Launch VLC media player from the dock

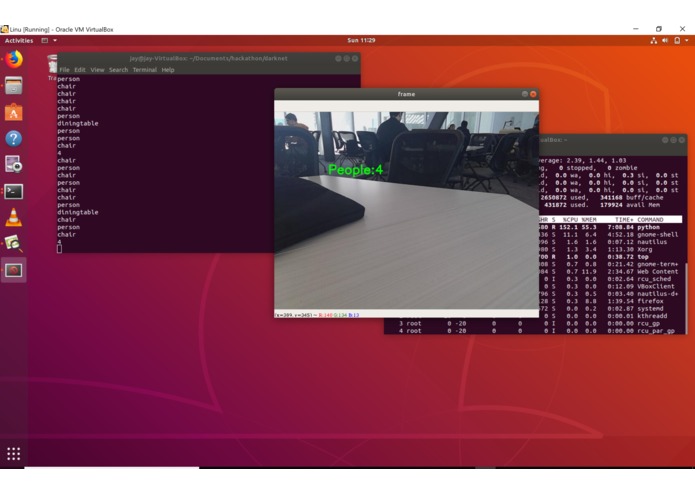point(14,218)
